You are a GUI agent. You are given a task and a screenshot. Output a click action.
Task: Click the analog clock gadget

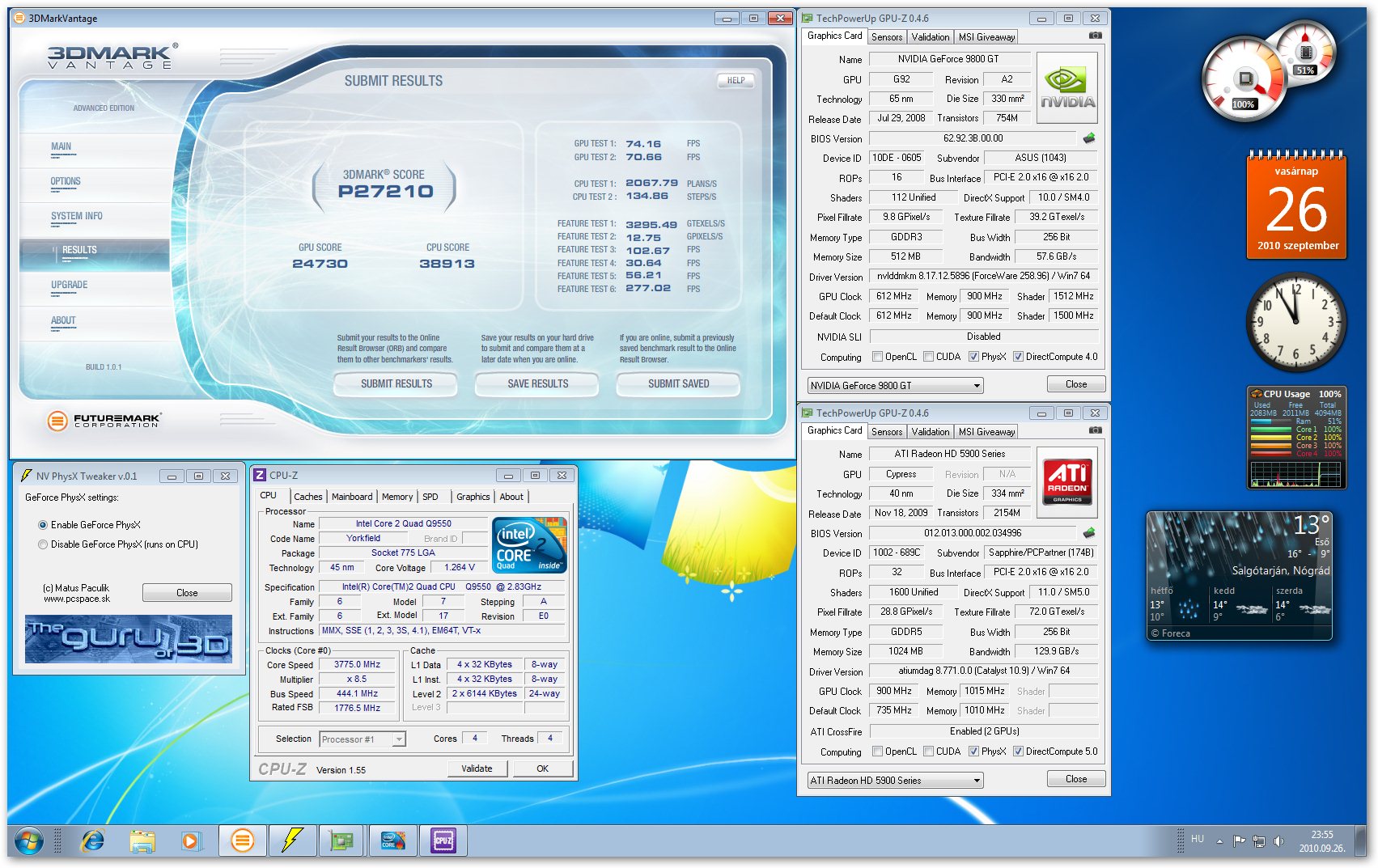click(1296, 321)
